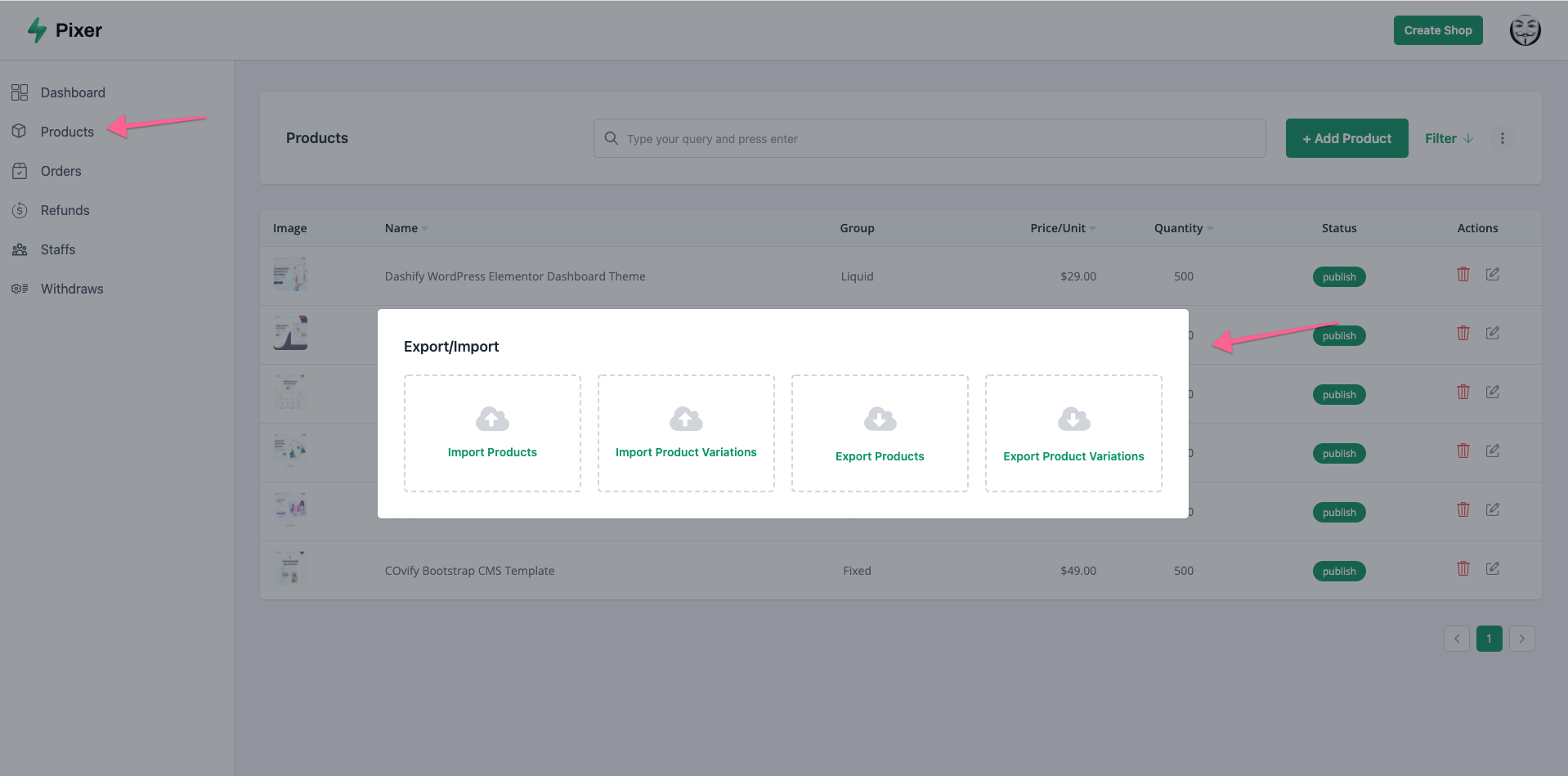Sort the table by Name column

(406, 228)
